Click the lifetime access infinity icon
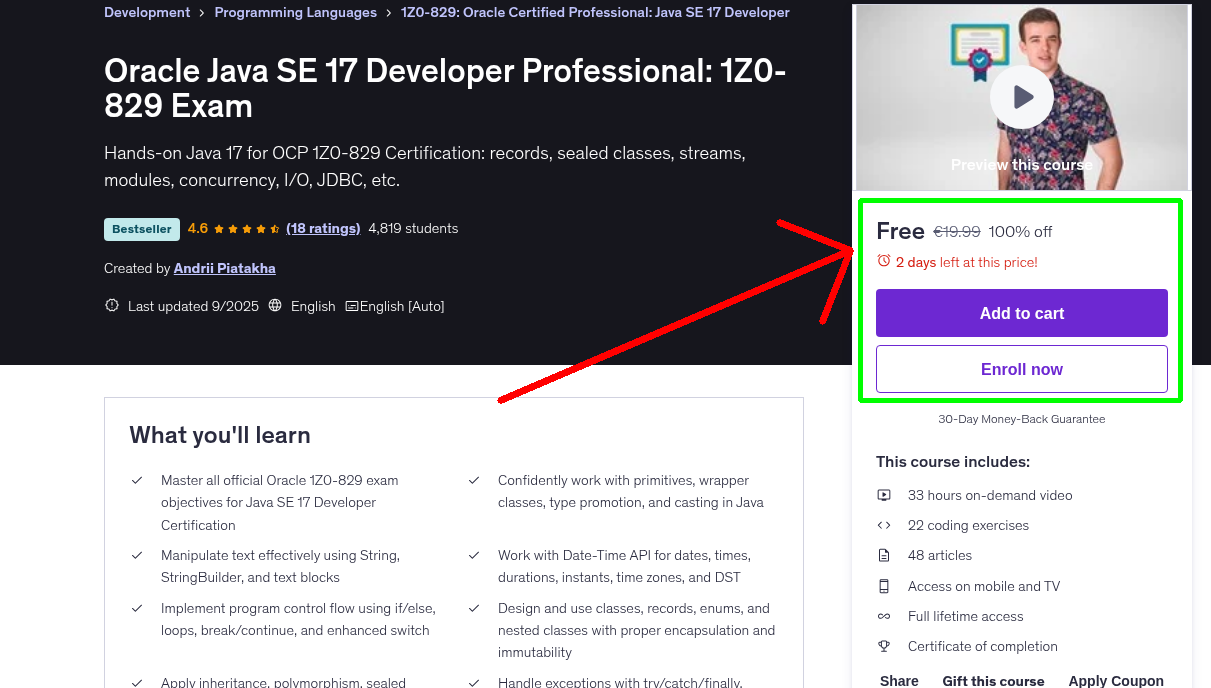This screenshot has height=688, width=1211. tap(884, 616)
